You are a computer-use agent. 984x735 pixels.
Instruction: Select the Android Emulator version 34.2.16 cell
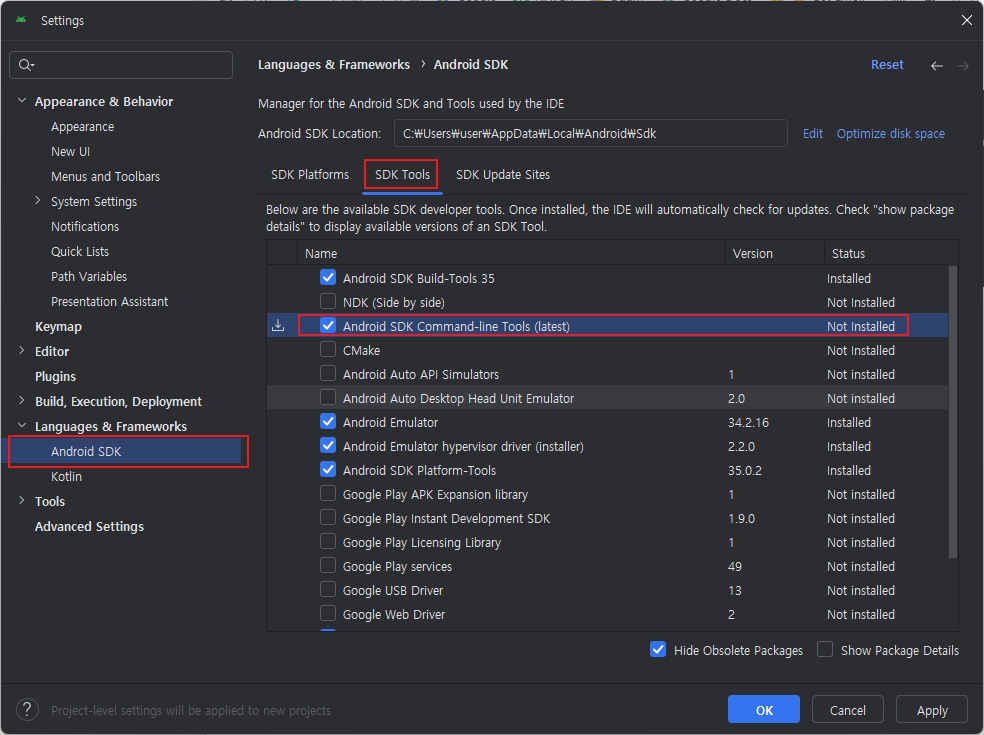point(748,422)
